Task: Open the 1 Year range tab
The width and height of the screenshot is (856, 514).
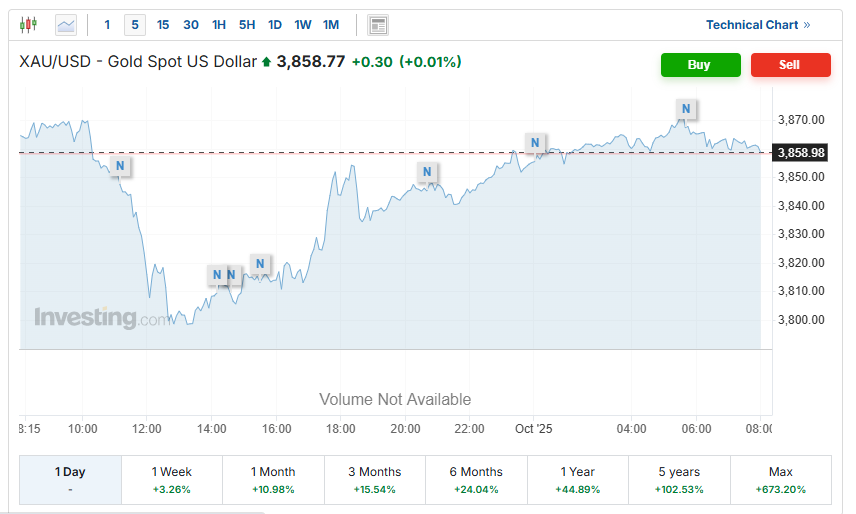Action: 578,479
